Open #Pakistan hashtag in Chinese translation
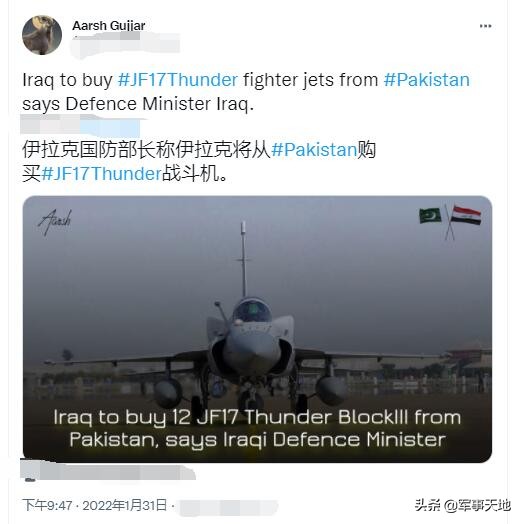Screen dimensions: 523x524 pyautogui.click(x=314, y=150)
